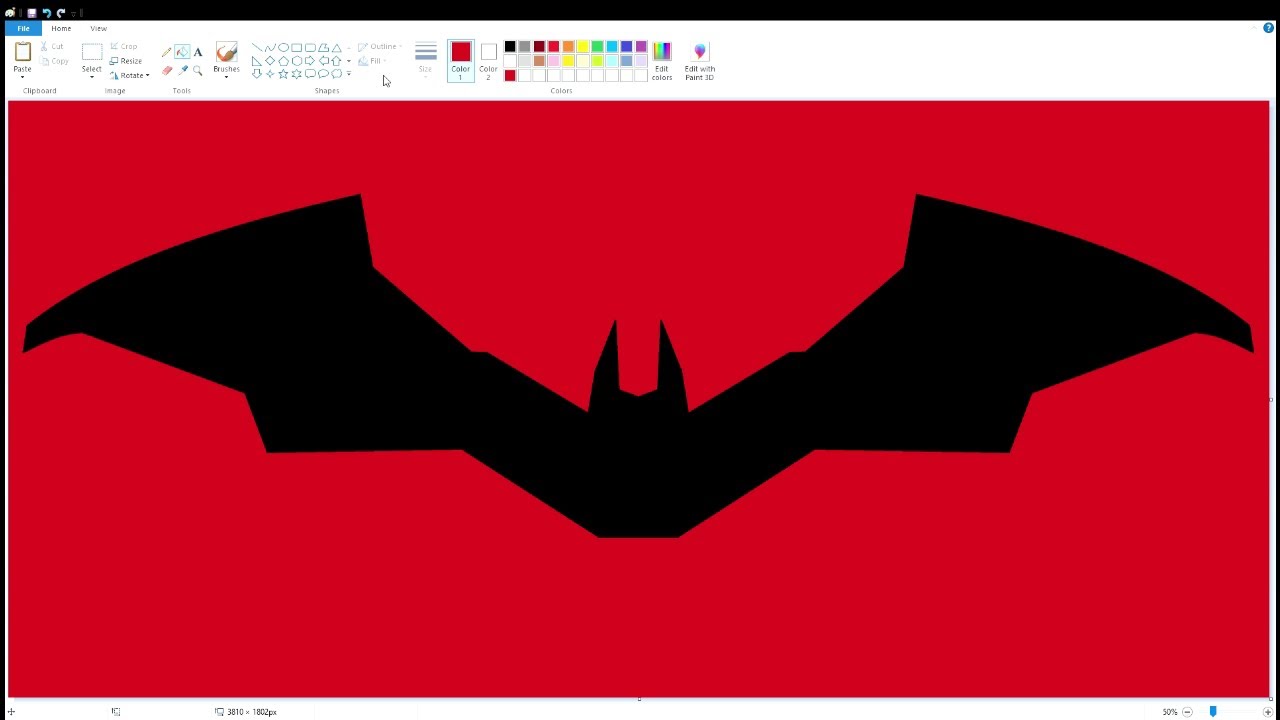Image resolution: width=1280 pixels, height=720 pixels.
Task: Switch to the Home tab
Action: 61,28
